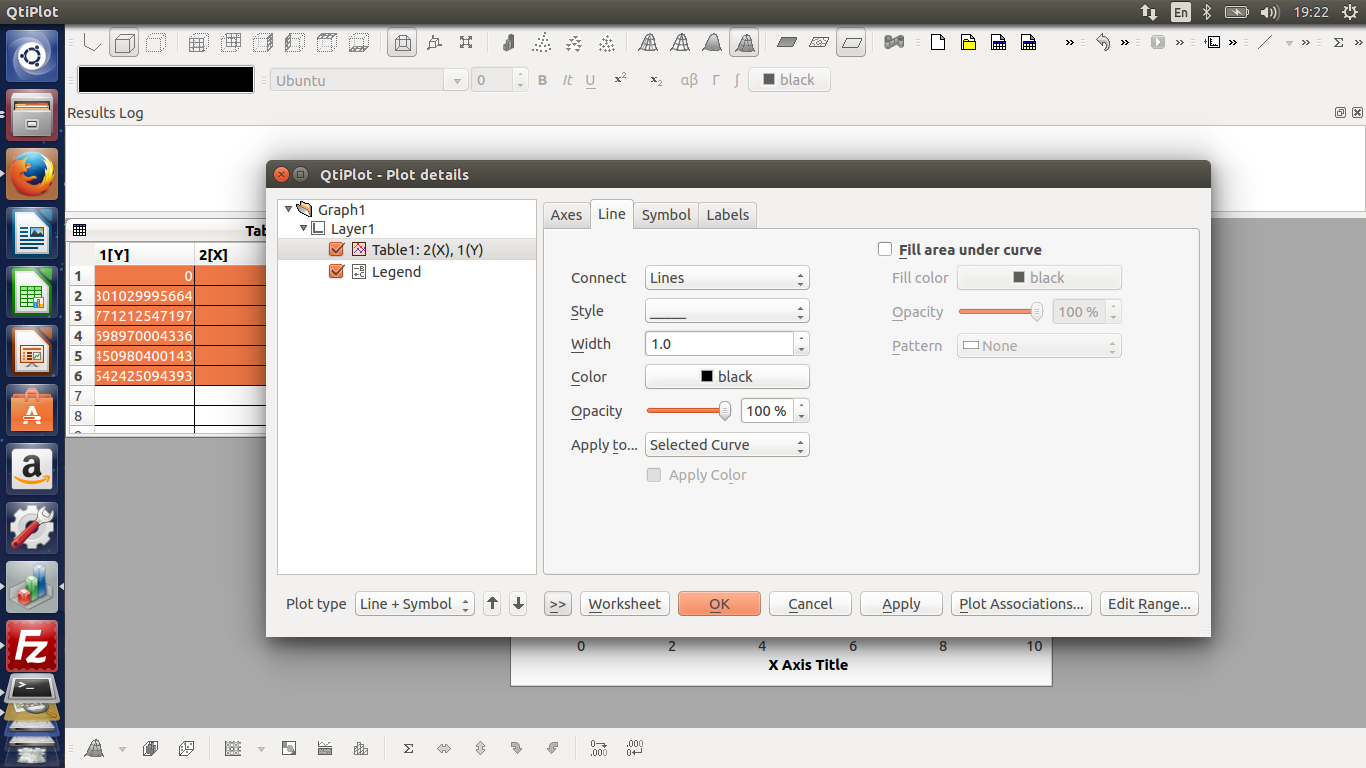Click the line Color black swatch button

pyautogui.click(x=727, y=377)
